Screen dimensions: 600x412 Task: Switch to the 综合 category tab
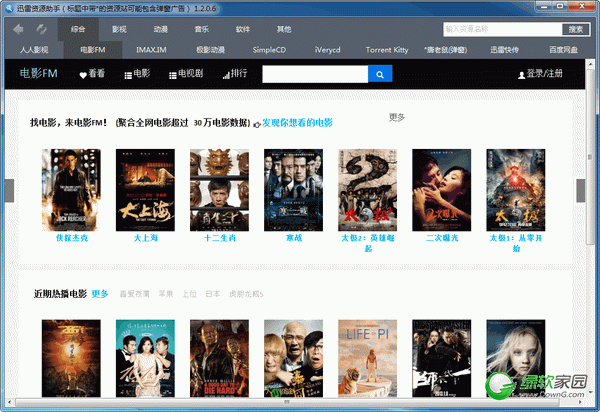coord(78,29)
